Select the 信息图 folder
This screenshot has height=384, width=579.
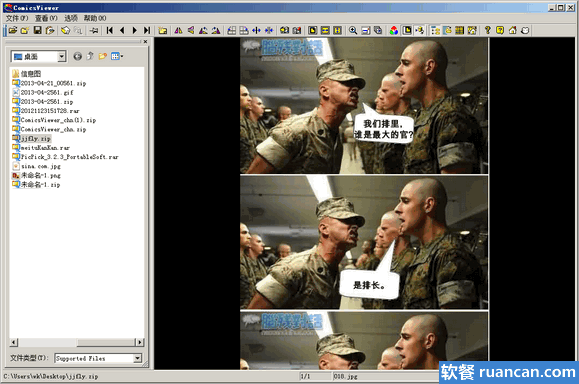click(x=27, y=74)
